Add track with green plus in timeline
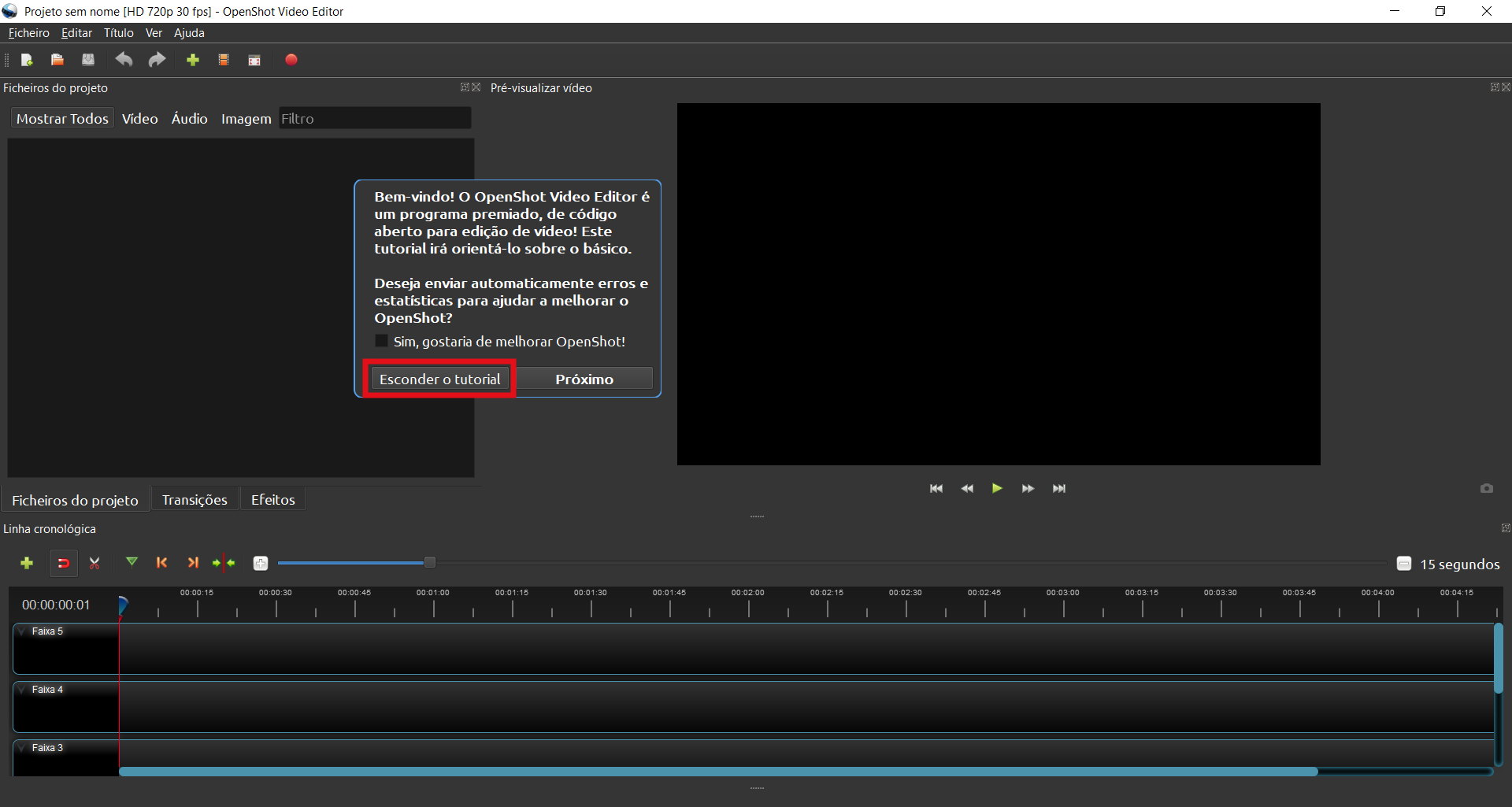Screen dimensions: 1512x807 pos(27,563)
